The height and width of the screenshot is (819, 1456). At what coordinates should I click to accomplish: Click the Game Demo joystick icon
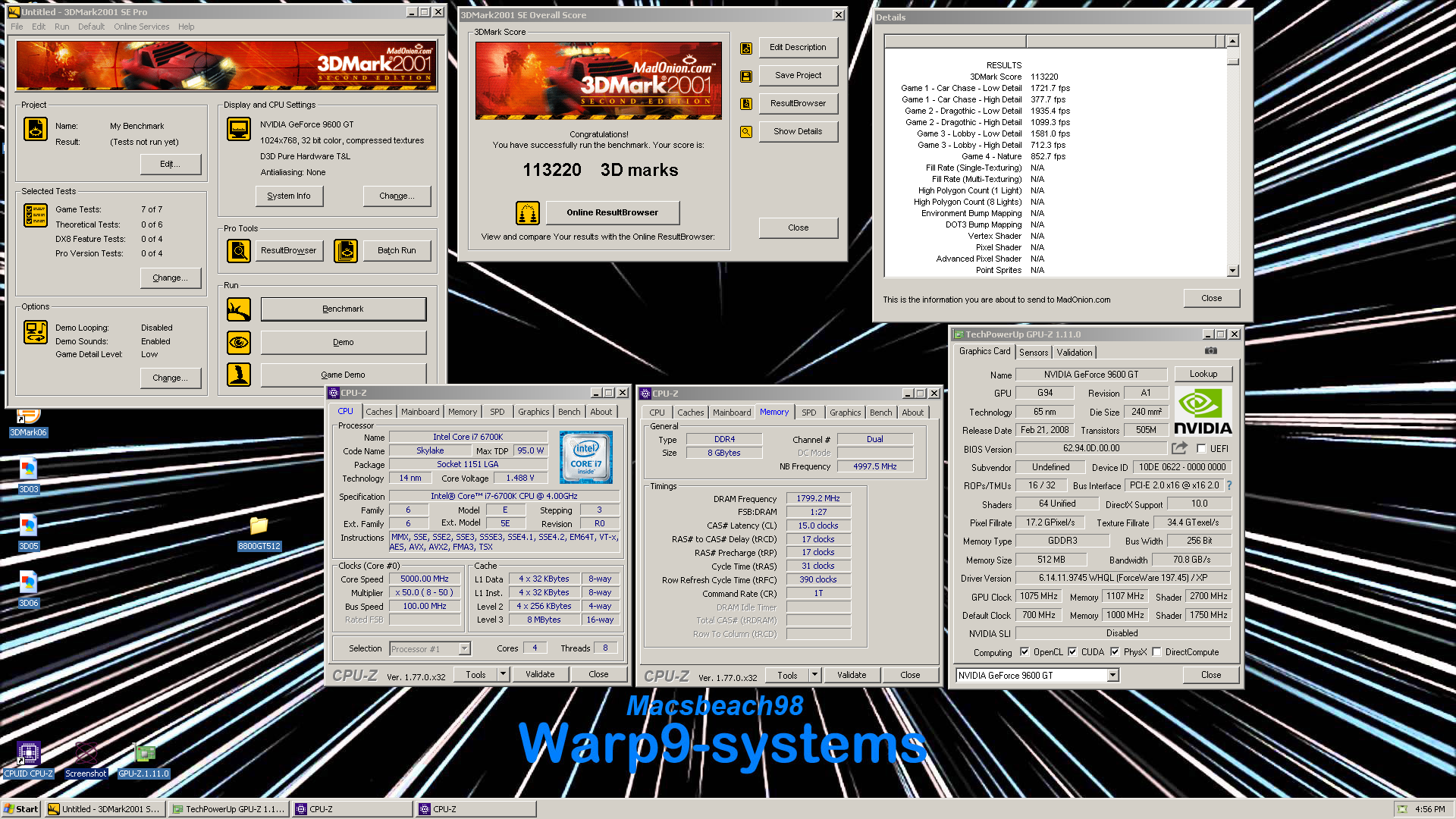coord(239,375)
